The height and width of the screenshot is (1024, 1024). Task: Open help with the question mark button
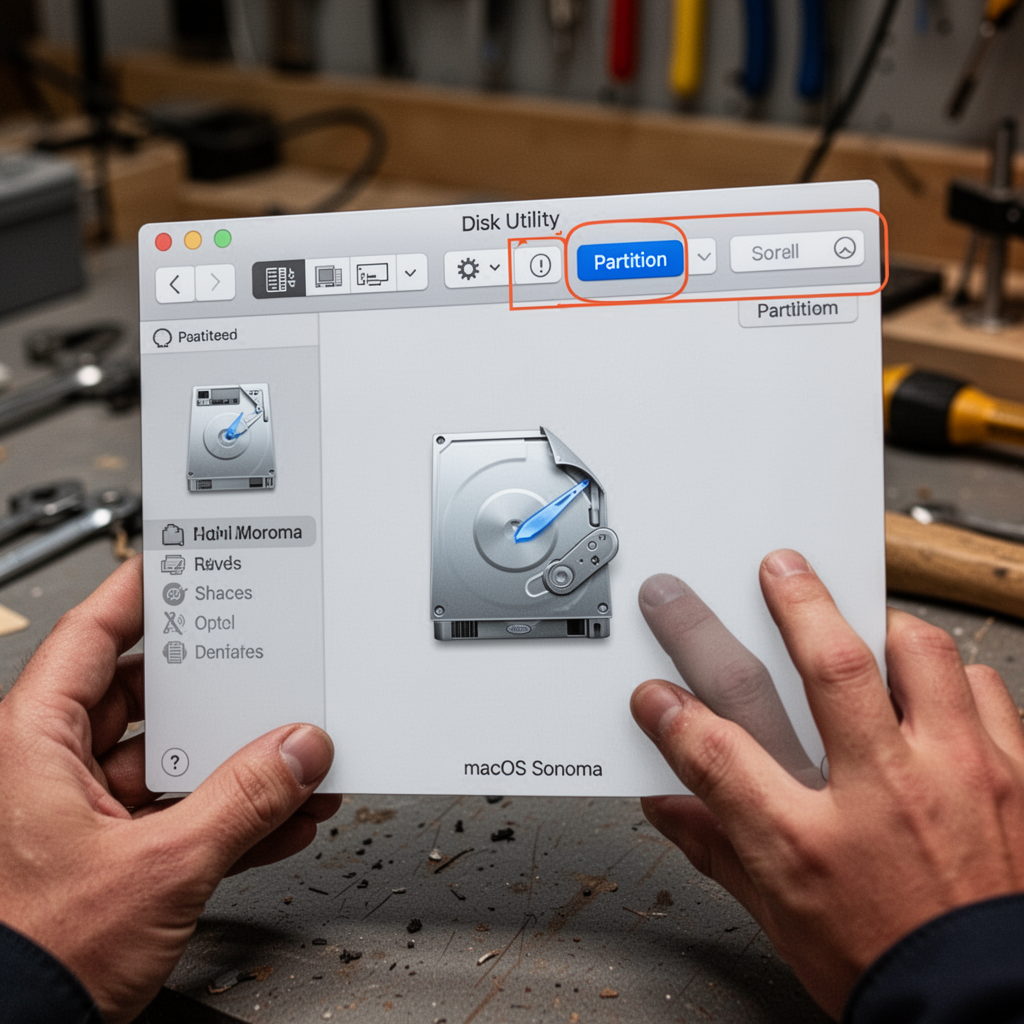point(175,762)
